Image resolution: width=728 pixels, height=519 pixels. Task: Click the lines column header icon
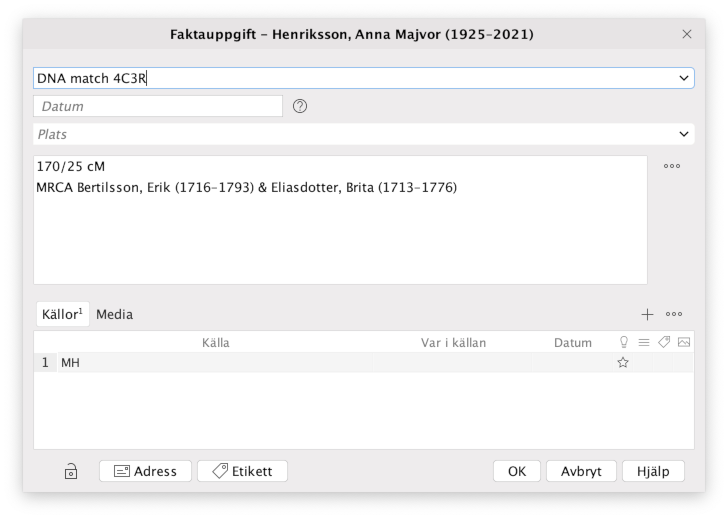pos(644,342)
